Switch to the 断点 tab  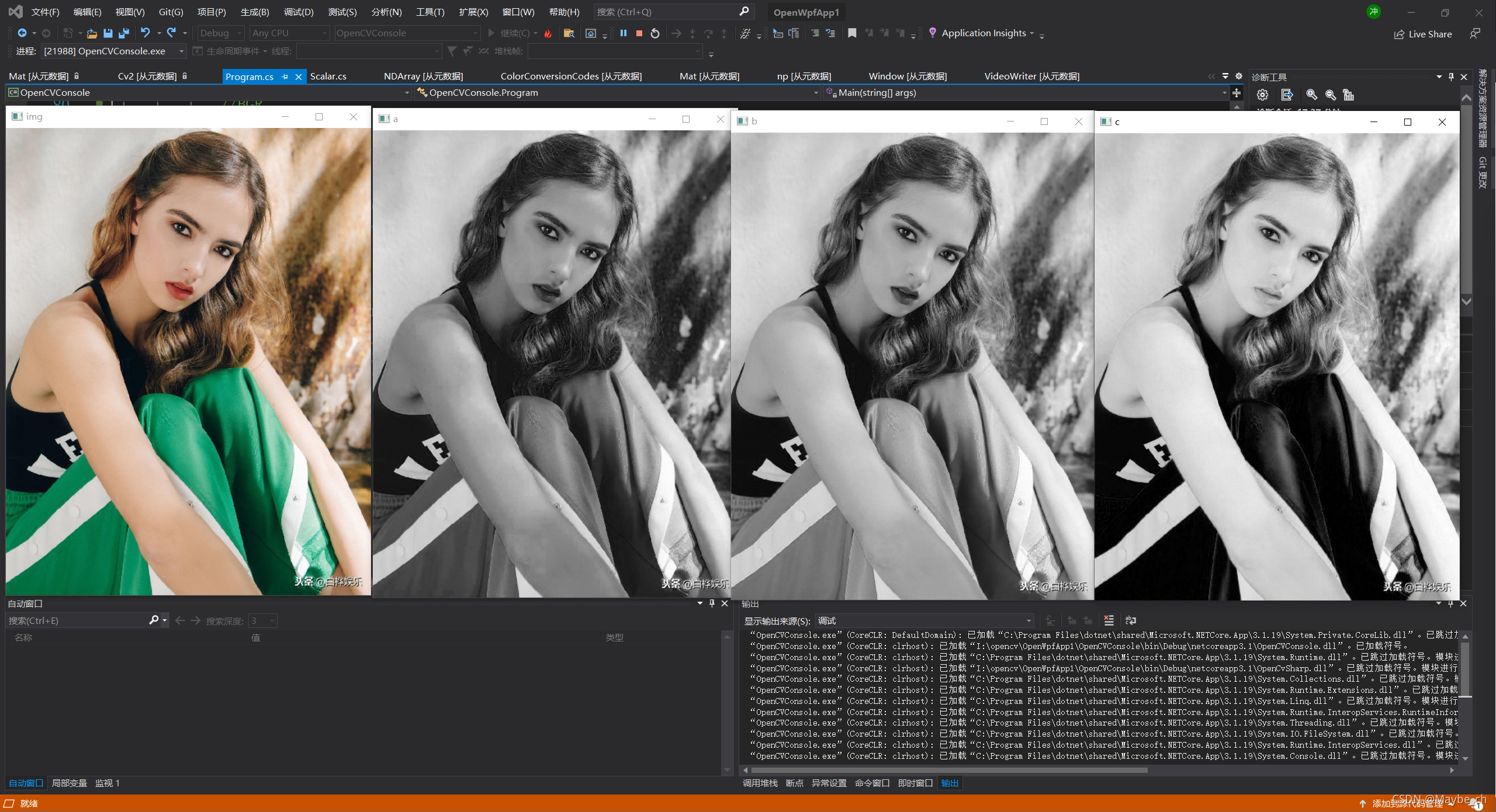(x=794, y=783)
